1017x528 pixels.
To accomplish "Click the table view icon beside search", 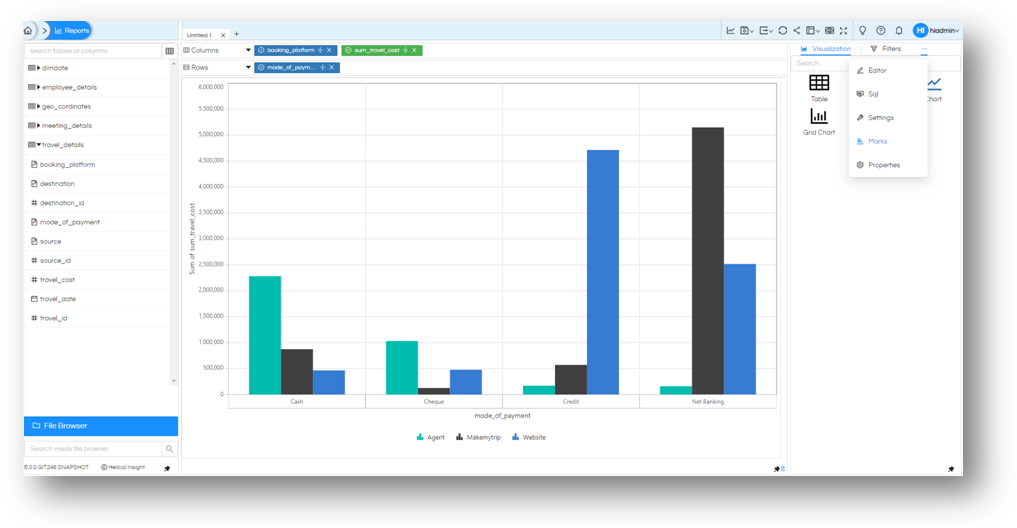I will (x=169, y=51).
